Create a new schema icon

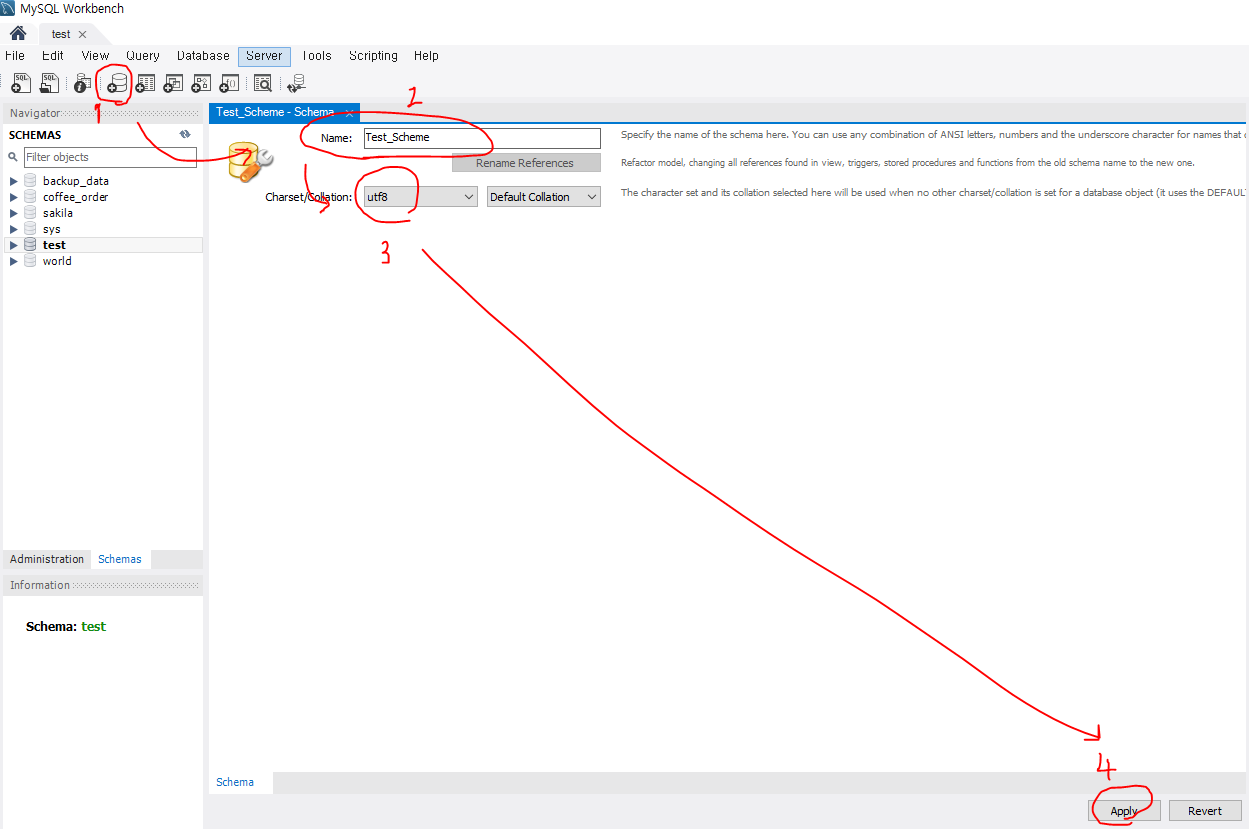click(x=117, y=85)
